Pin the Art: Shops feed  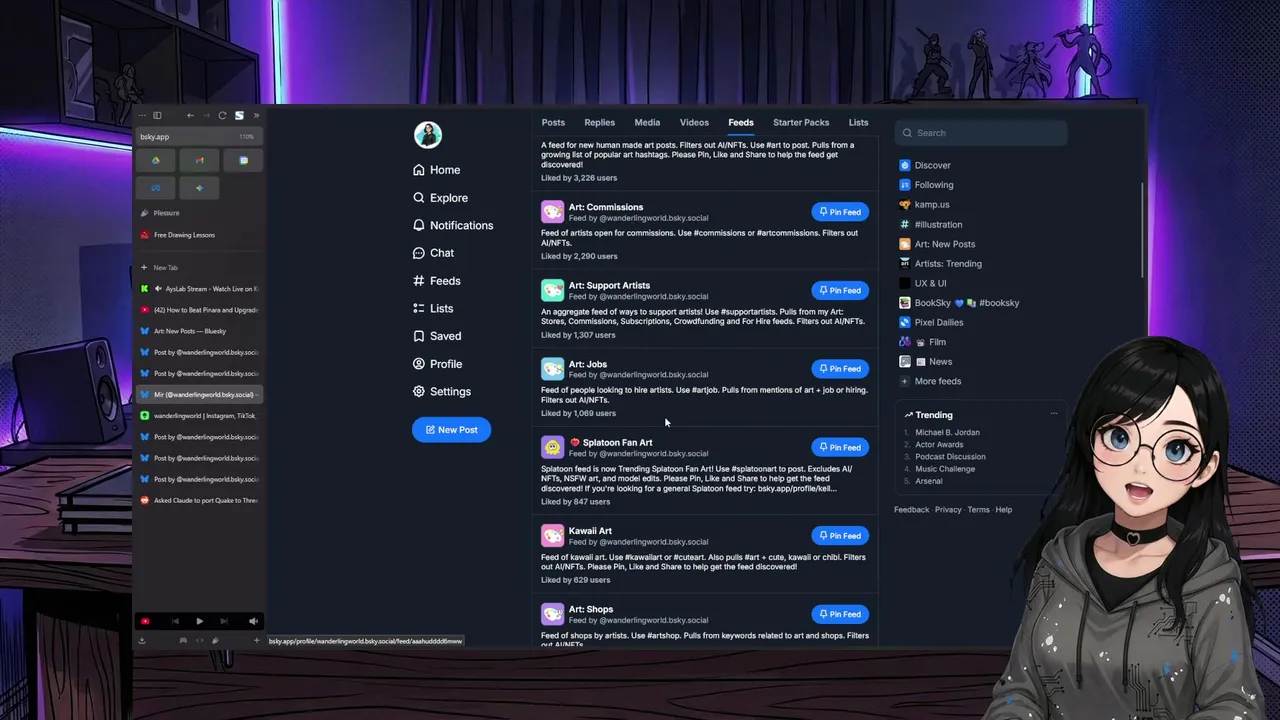840,614
